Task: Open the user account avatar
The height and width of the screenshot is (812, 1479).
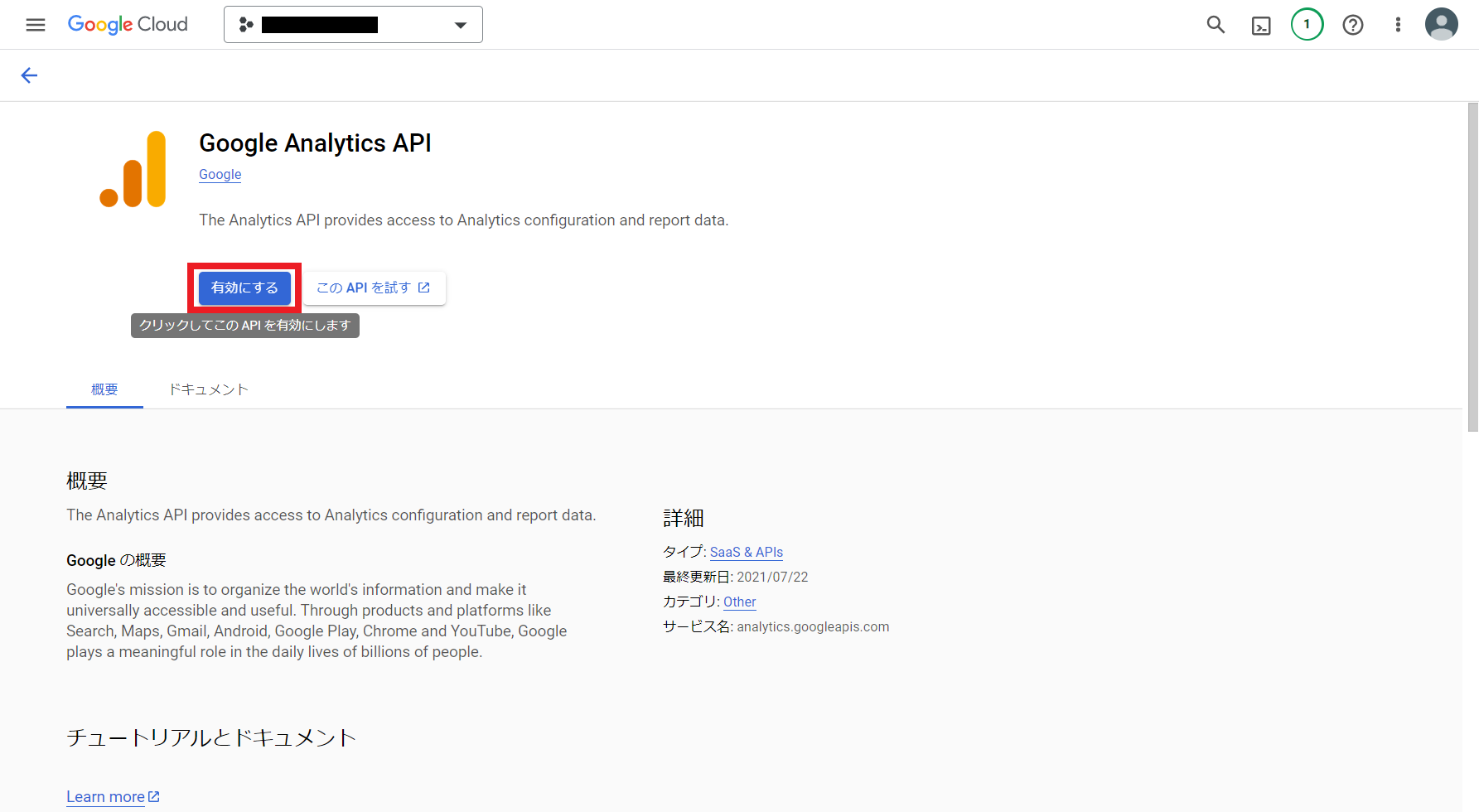Action: point(1442,24)
